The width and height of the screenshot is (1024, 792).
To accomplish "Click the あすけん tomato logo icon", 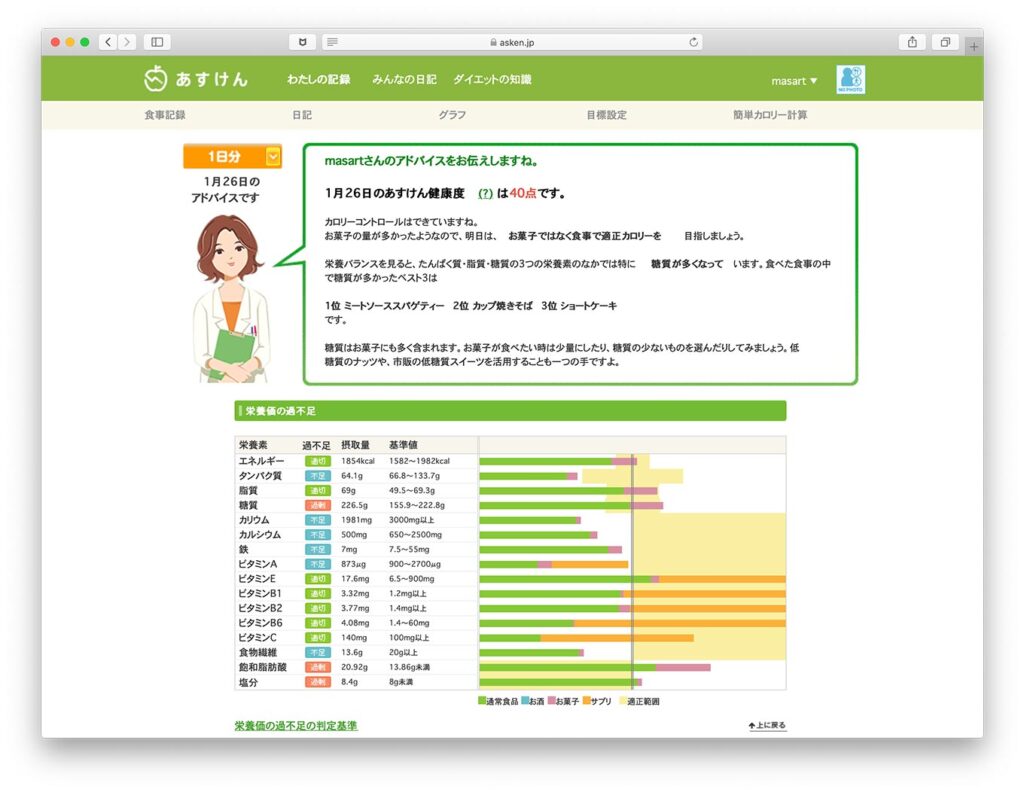I will click(154, 77).
